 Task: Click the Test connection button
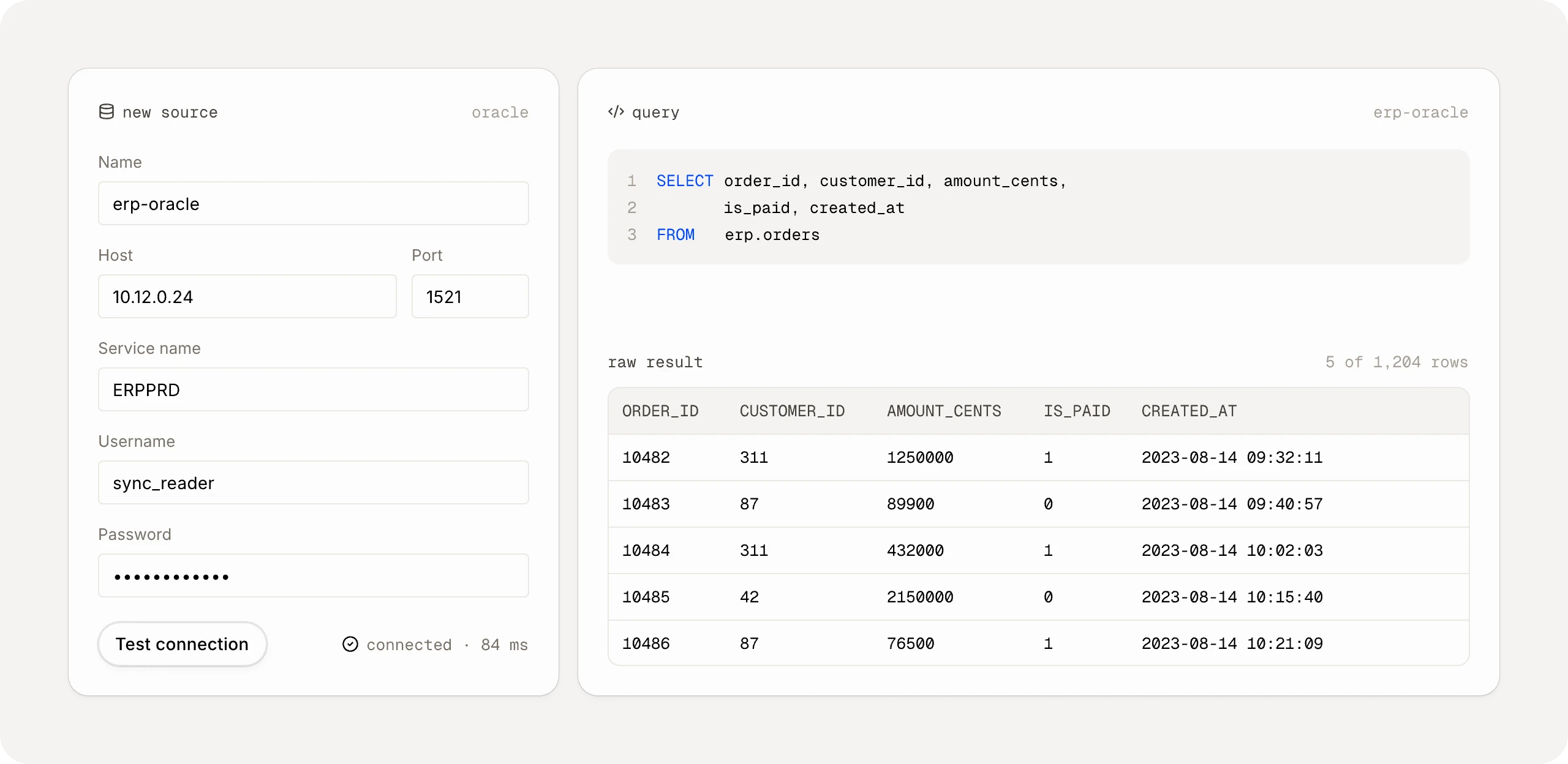(x=182, y=644)
